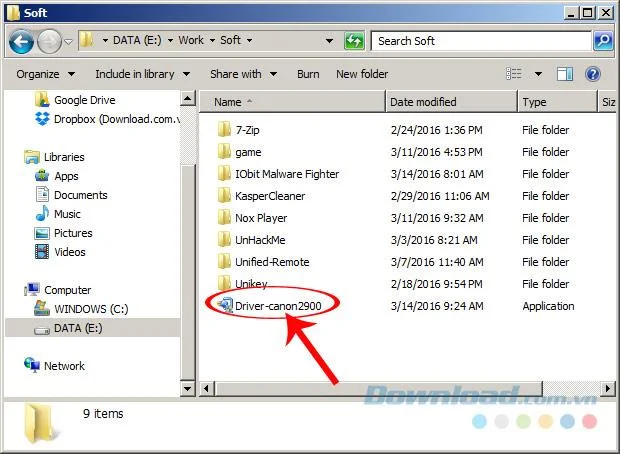Open the Share with menu
Viewport: 620px width, 454px height.
coord(243,74)
